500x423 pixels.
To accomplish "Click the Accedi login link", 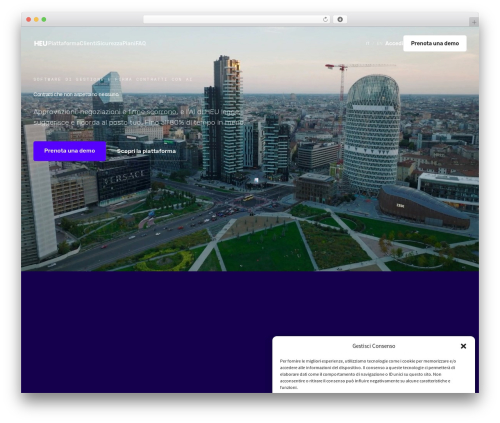I will pyautogui.click(x=394, y=43).
